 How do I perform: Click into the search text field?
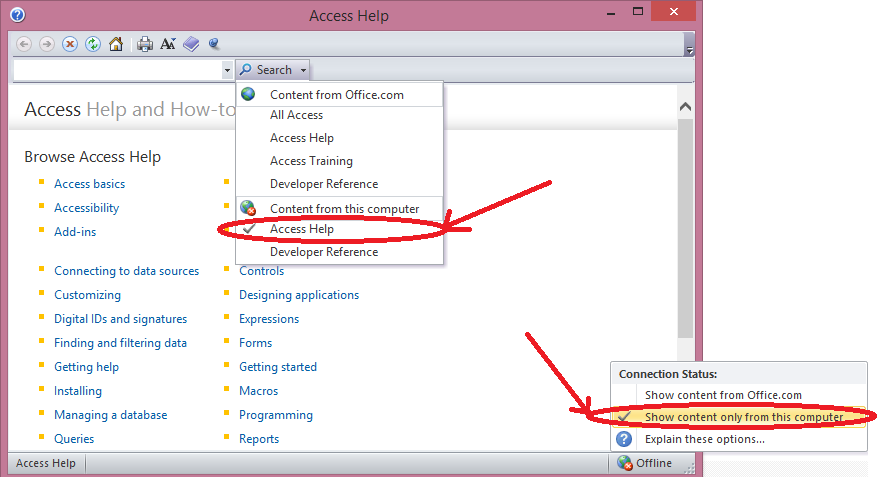tap(117, 70)
